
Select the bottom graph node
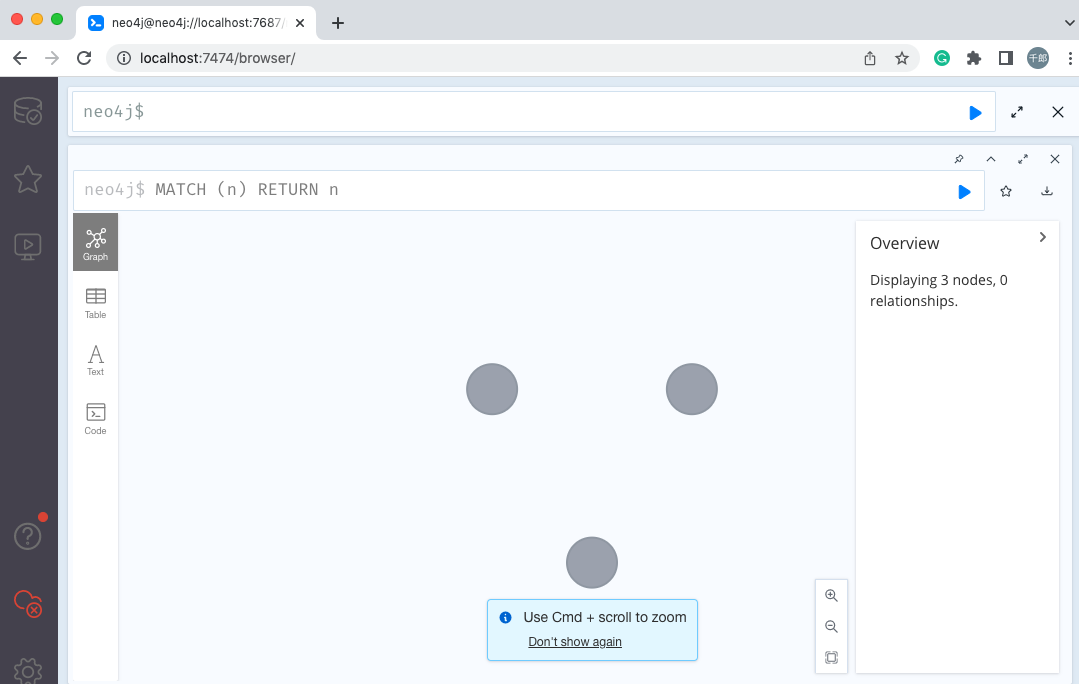point(592,563)
